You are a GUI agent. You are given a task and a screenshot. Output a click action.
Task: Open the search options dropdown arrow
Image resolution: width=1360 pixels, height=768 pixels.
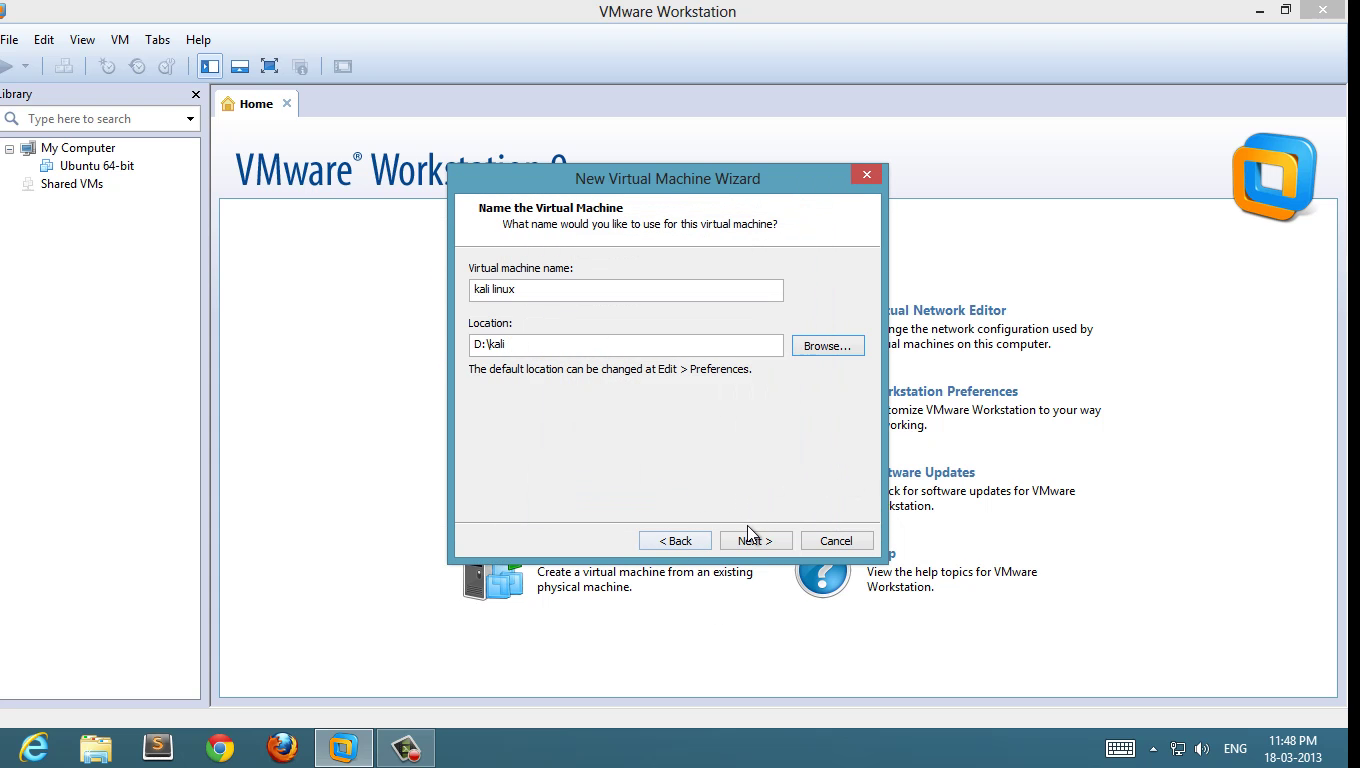pyautogui.click(x=190, y=119)
